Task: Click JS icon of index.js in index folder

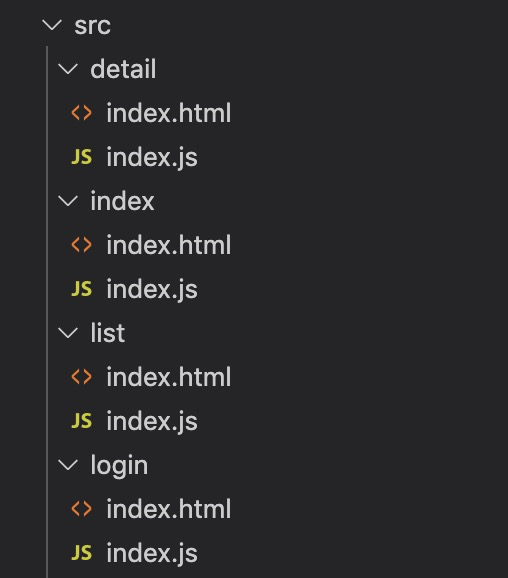Action: click(x=81, y=289)
